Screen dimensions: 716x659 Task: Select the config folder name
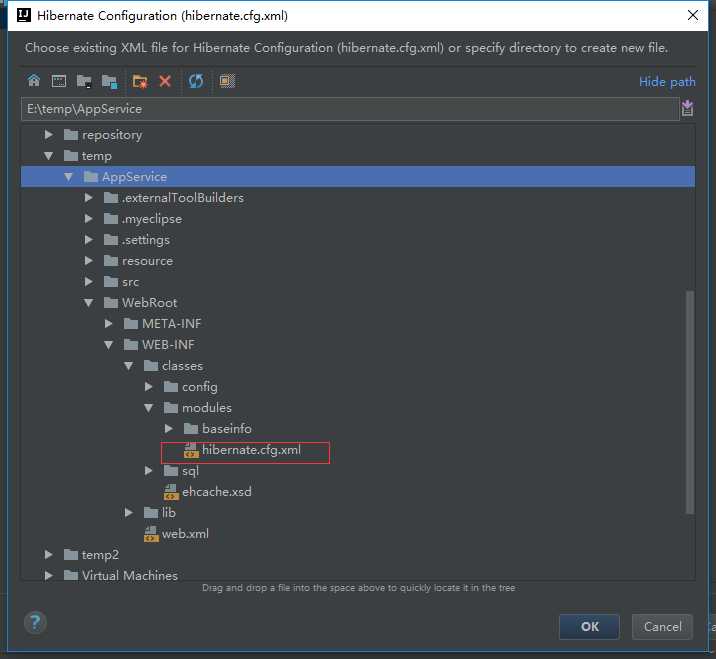pos(200,387)
